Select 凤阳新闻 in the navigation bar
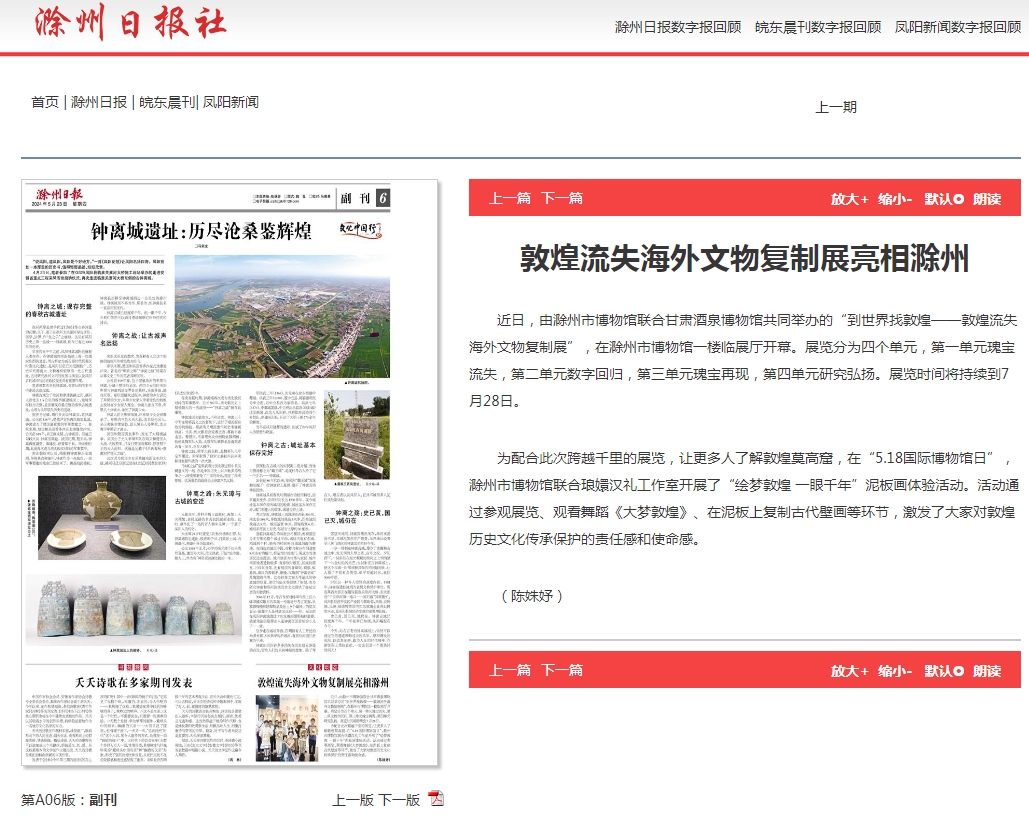1029x823 pixels. pos(231,102)
